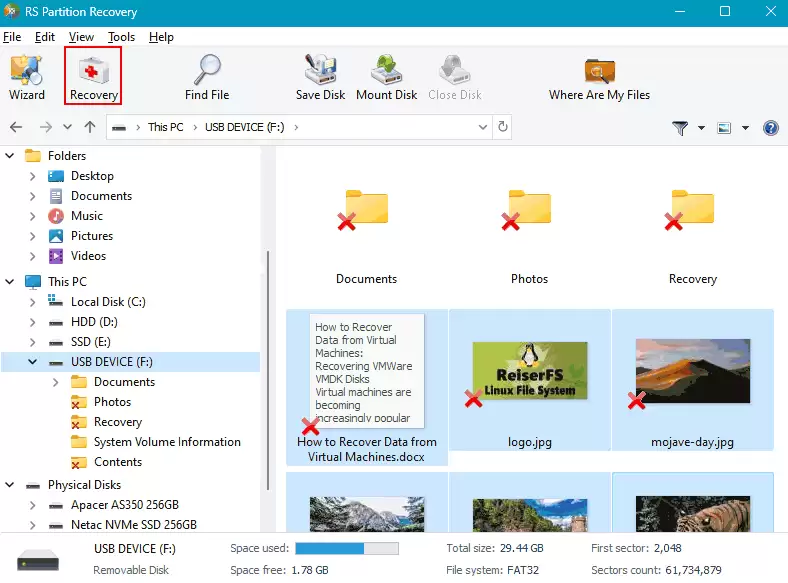
Task: Expand the Local Disk (C:) node
Action: 33,302
